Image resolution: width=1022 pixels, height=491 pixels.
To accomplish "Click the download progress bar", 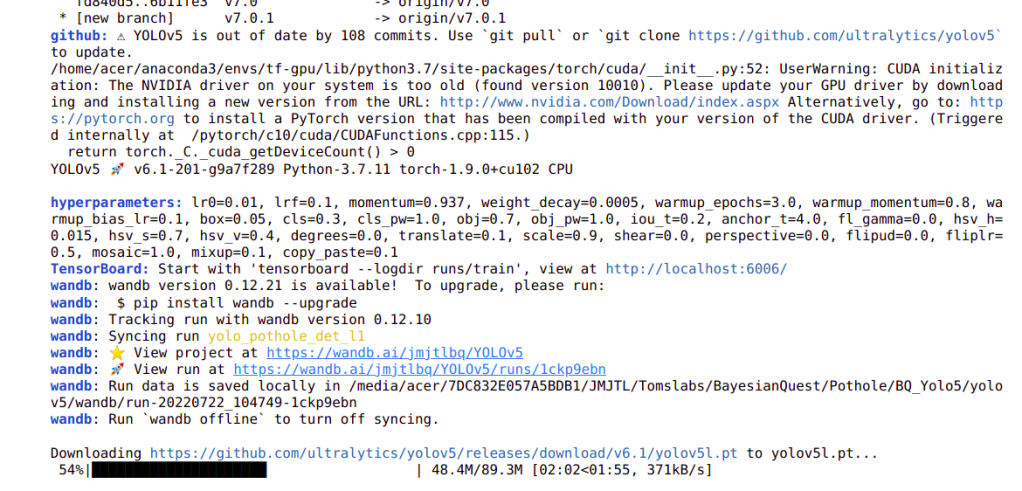I will pyautogui.click(x=179, y=470).
